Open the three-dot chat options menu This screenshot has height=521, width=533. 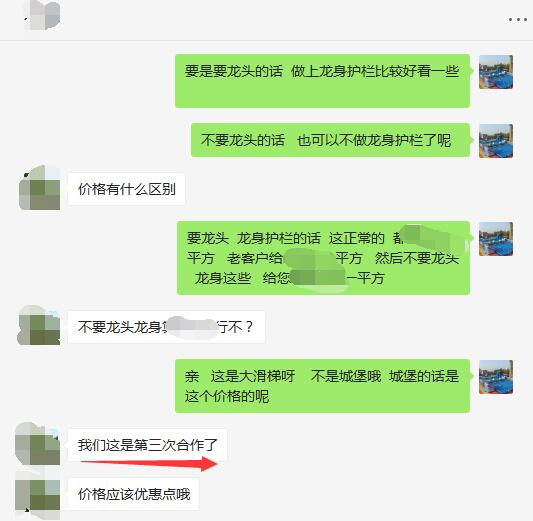coord(518,20)
